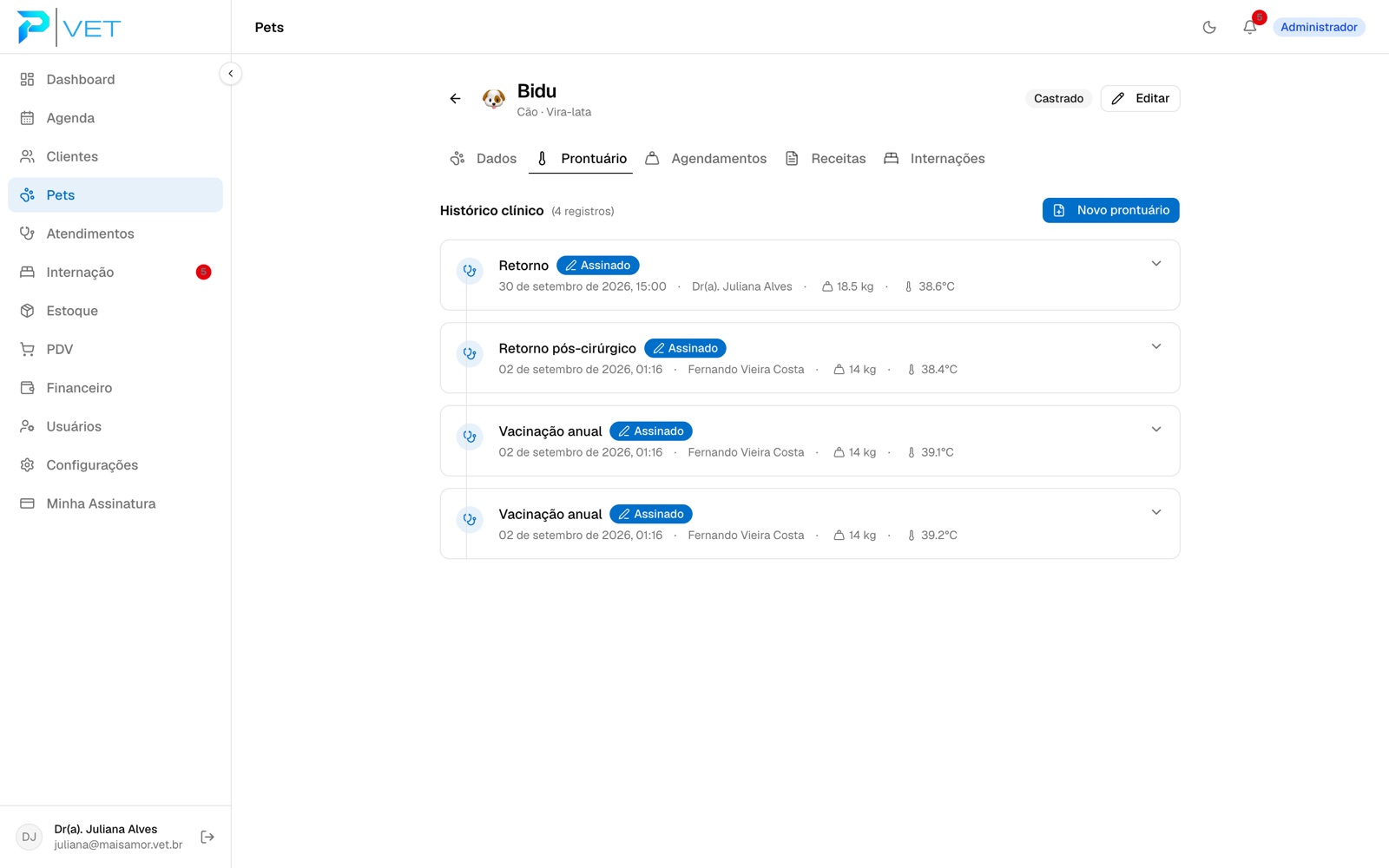This screenshot has height=868, width=1389.
Task: Click Bidu's dog avatar picture
Action: [x=494, y=99]
